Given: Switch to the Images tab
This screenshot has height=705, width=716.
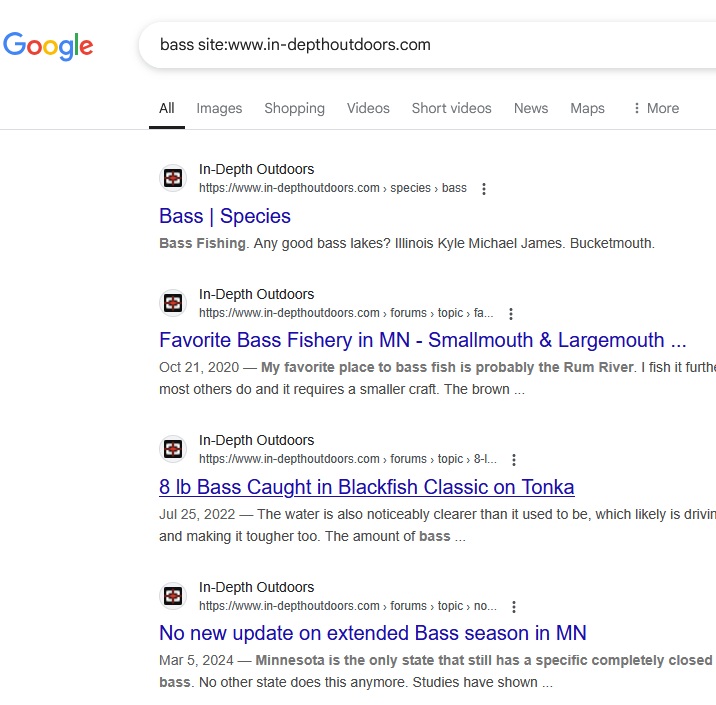Looking at the screenshot, I should tap(219, 108).
